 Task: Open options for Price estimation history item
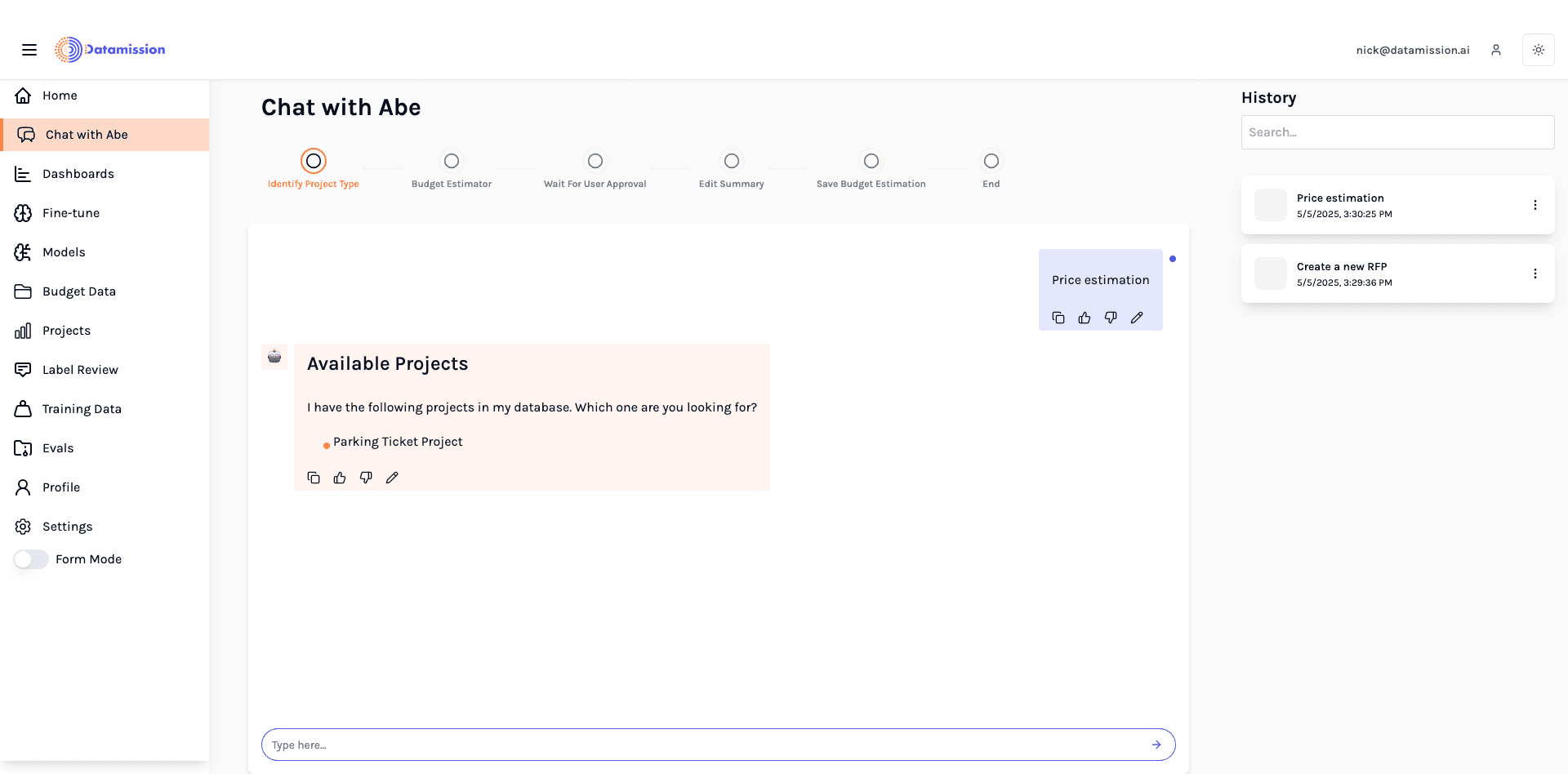pos(1535,205)
